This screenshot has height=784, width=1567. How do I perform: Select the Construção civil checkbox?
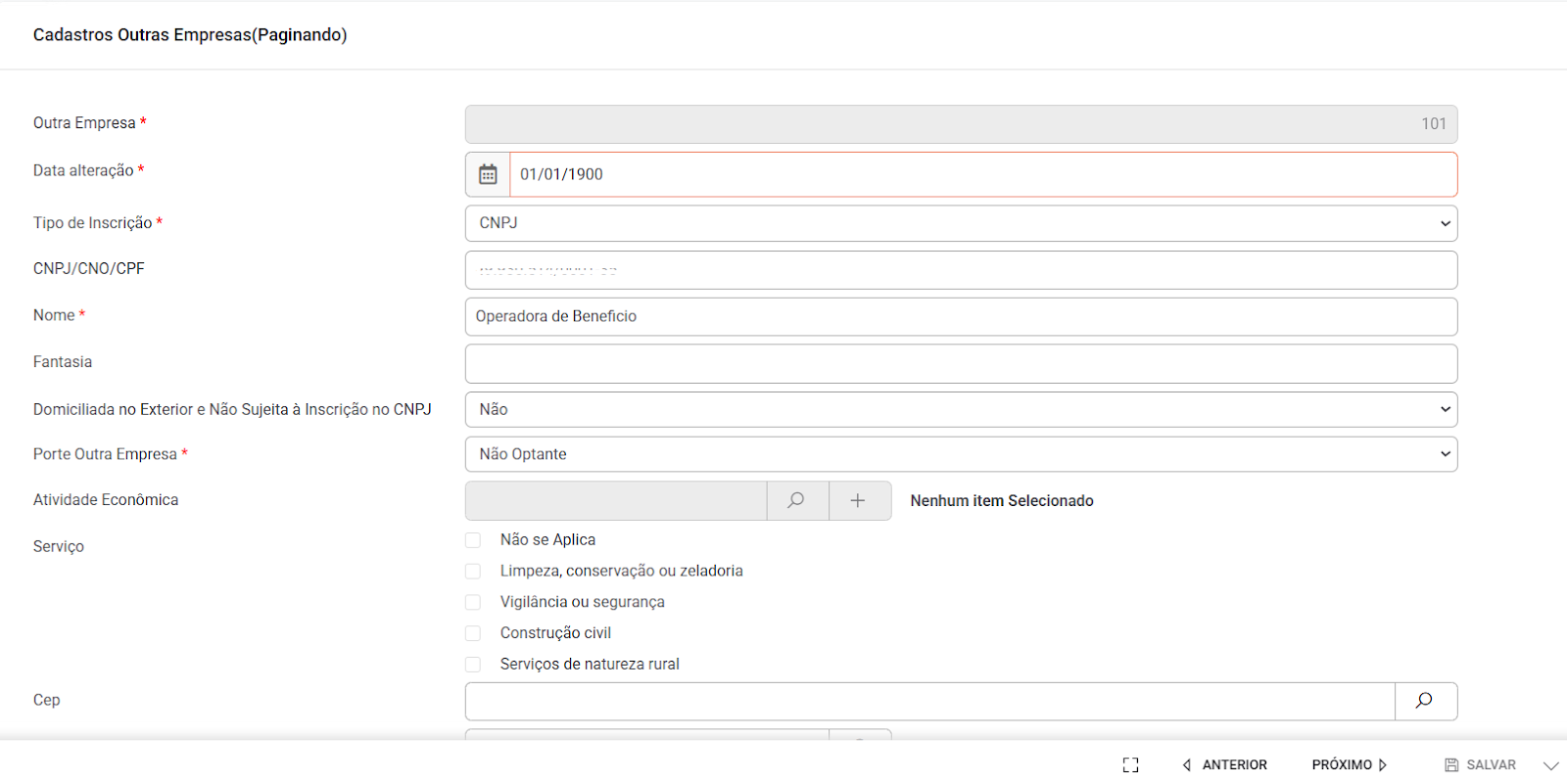[x=474, y=633]
